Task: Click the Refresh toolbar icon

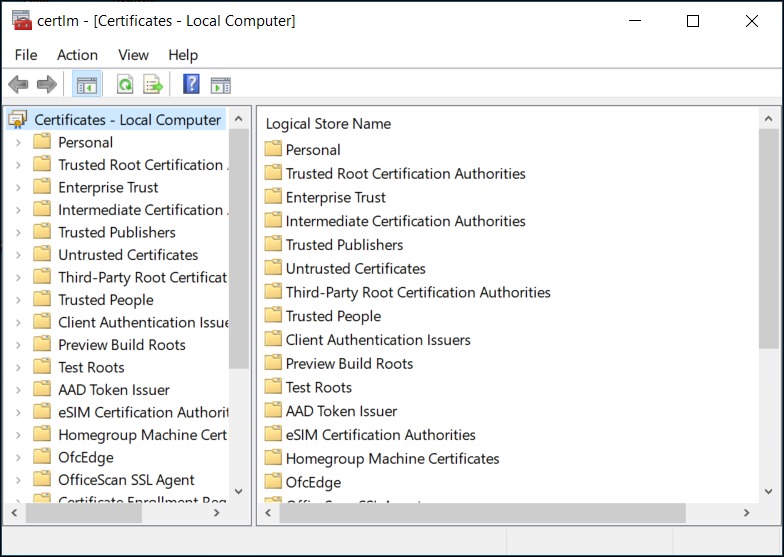Action: (125, 85)
